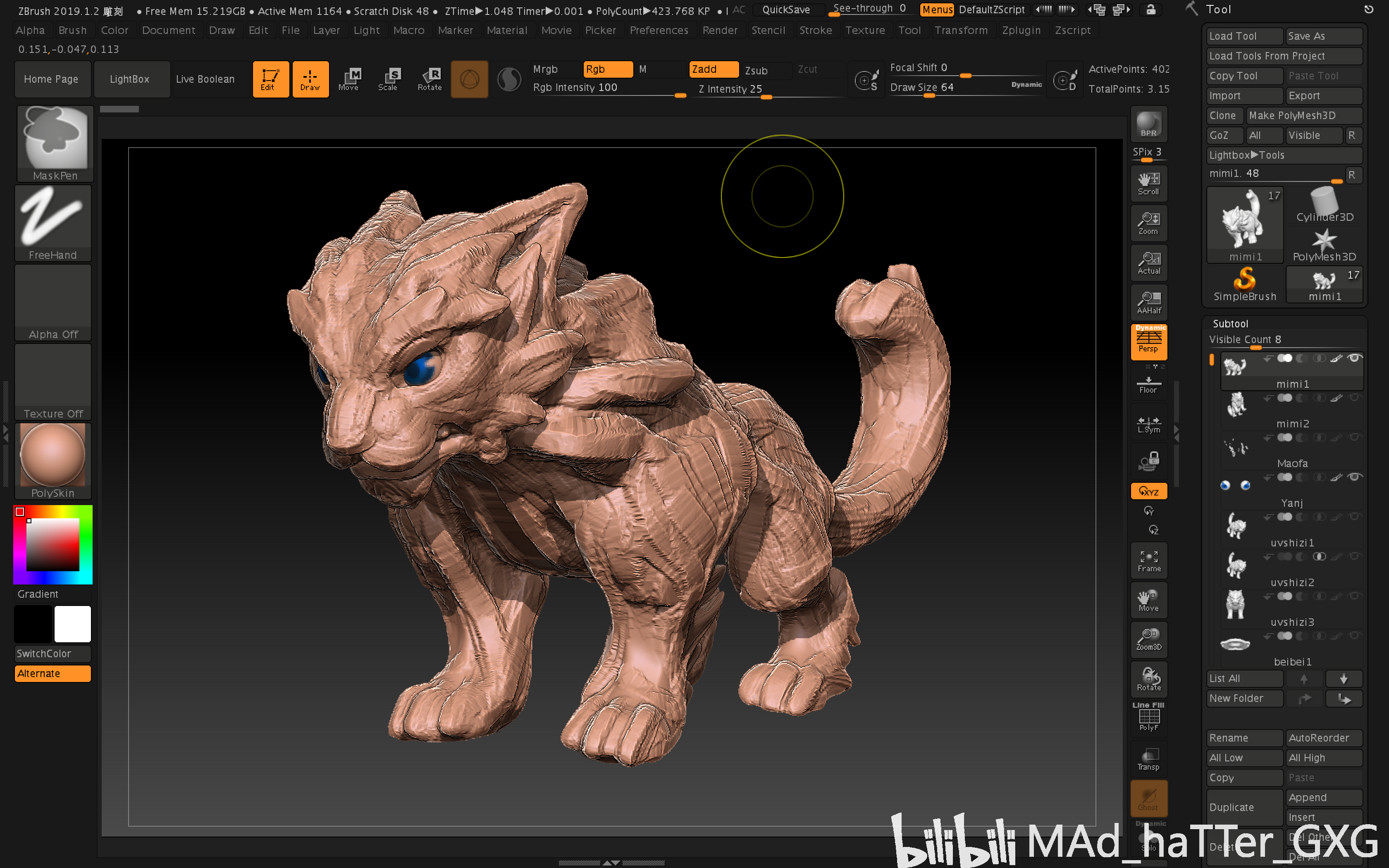This screenshot has height=868, width=1389.
Task: Open the Stroke menu
Action: (816, 31)
